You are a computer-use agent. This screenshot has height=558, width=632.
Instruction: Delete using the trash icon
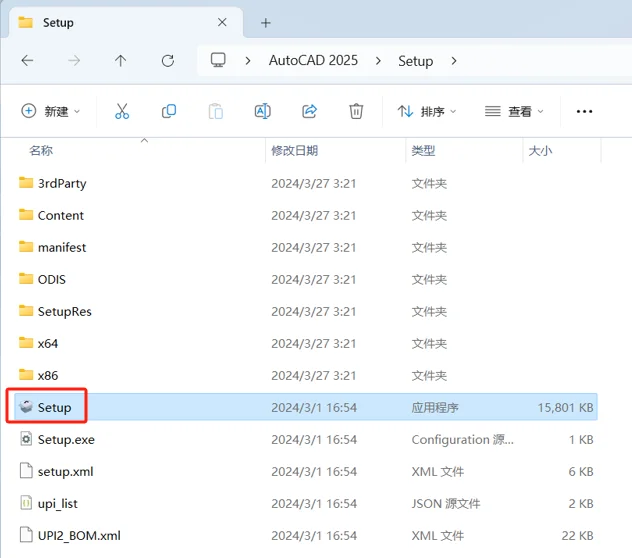(x=356, y=111)
